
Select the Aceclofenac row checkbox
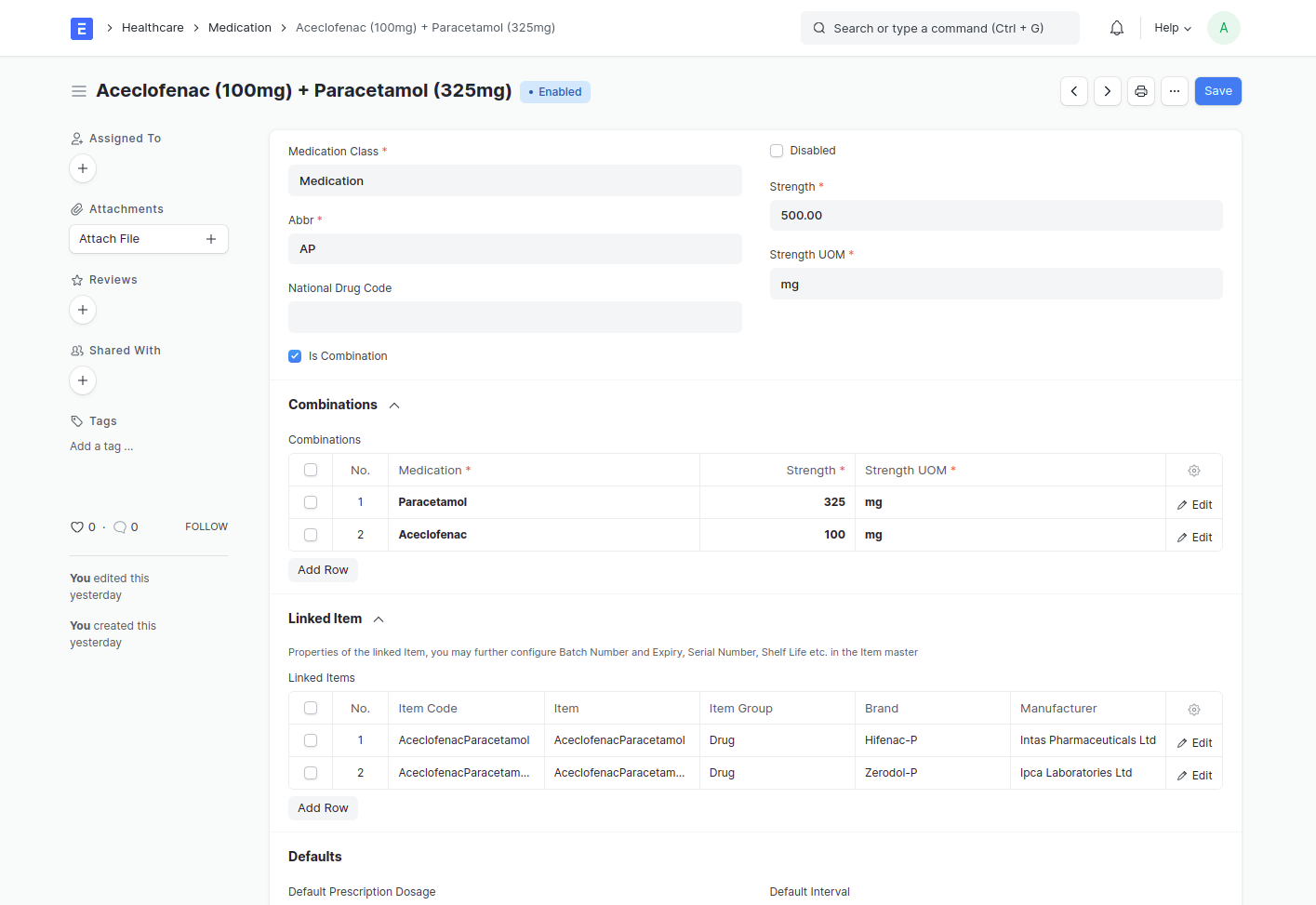(x=311, y=535)
